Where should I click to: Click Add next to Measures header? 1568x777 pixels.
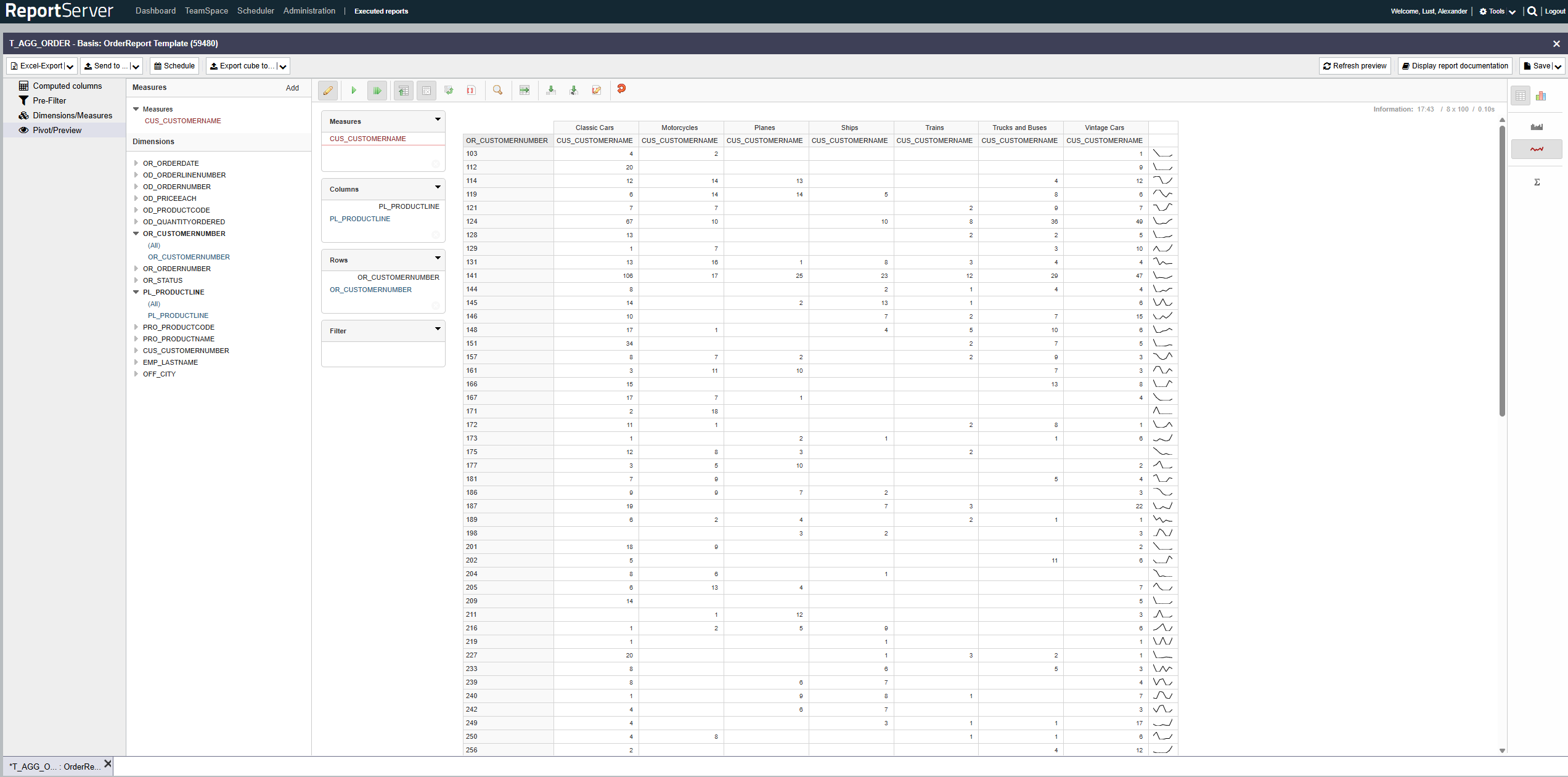(292, 88)
